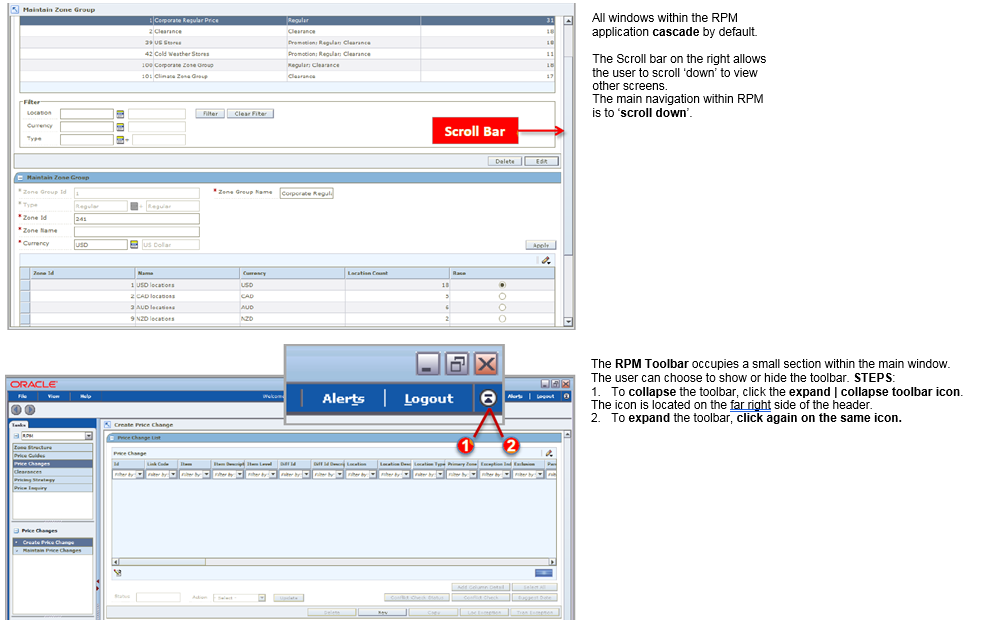Select the Base radio button for CAD locations
This screenshot has width=988, height=624.
502,296
